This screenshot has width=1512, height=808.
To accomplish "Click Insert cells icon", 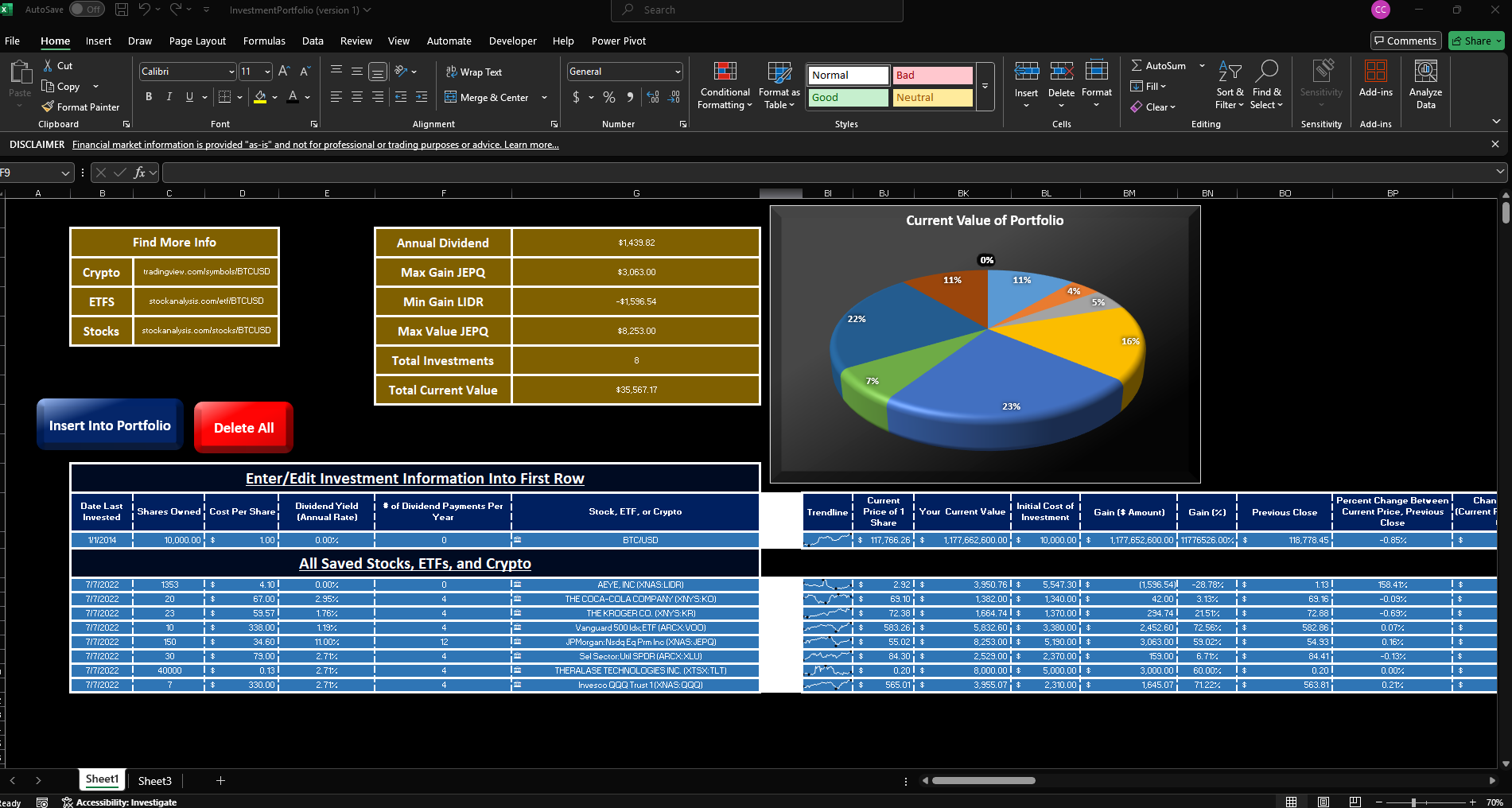I will click(1026, 72).
